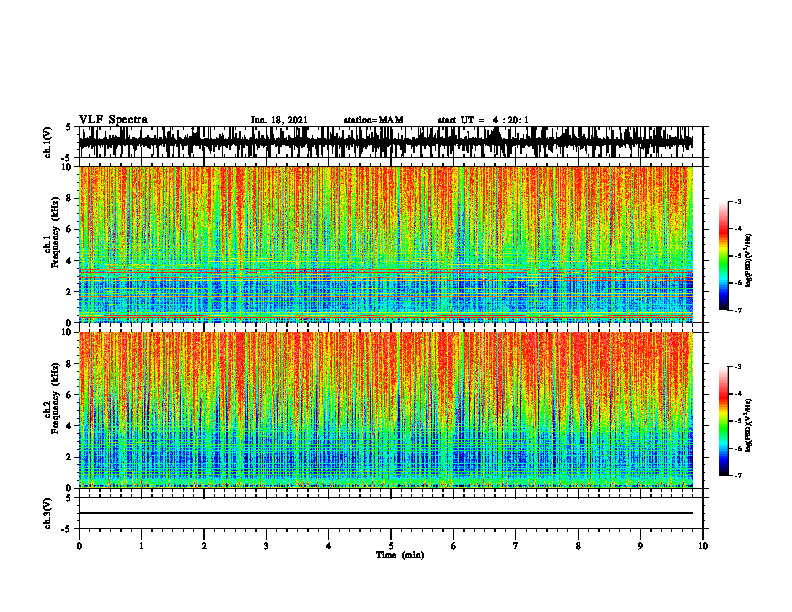792x612 pixels.
Task: Click the "4" minute tick label
Action: click(x=329, y=546)
